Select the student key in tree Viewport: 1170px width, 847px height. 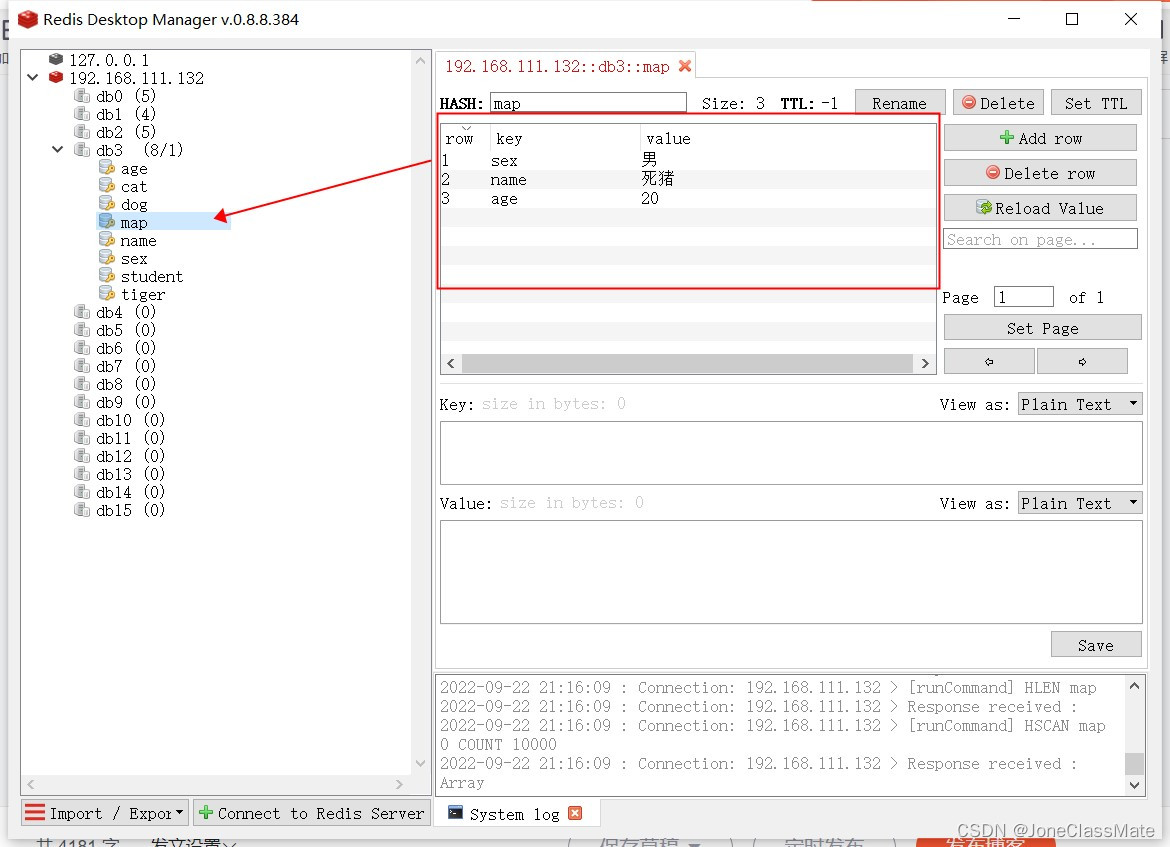(x=151, y=276)
